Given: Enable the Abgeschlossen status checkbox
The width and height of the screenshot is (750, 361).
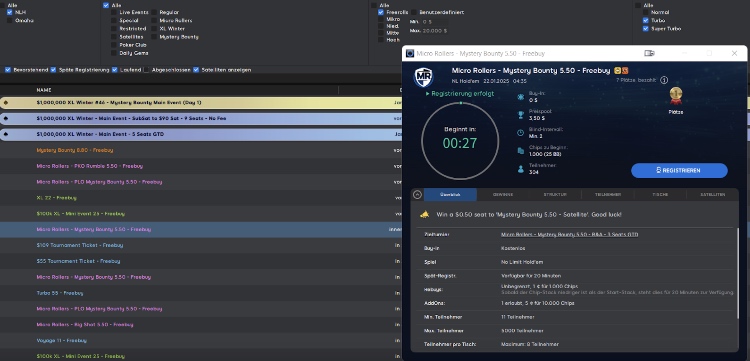Looking at the screenshot, I should 146,70.
